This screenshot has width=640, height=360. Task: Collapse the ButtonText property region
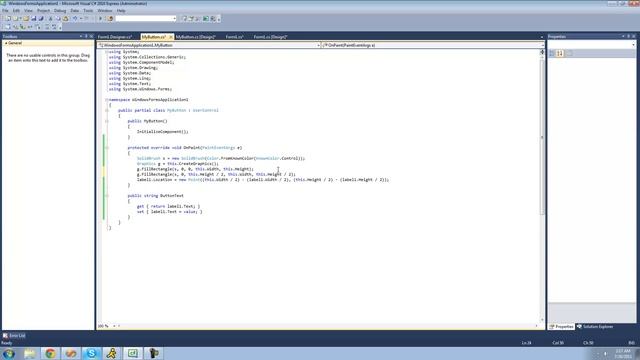pyautogui.click(x=107, y=196)
